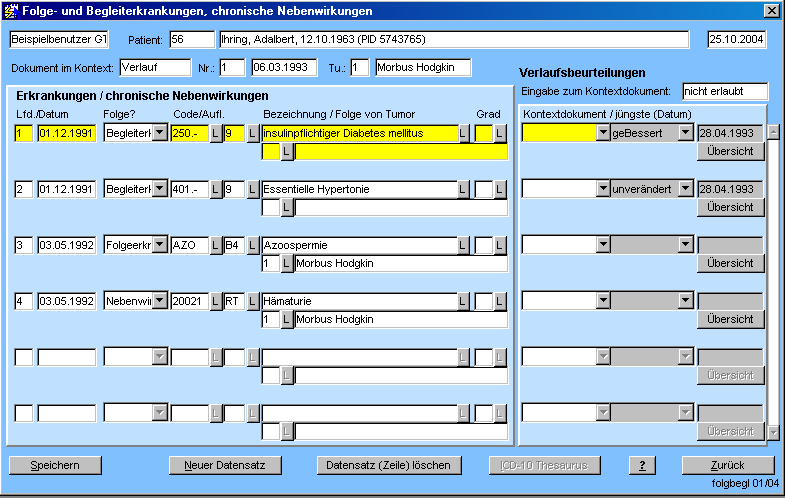The image size is (785, 498).
Task: Close the Folge- und Begleiterkrankungen window
Action: [771, 11]
